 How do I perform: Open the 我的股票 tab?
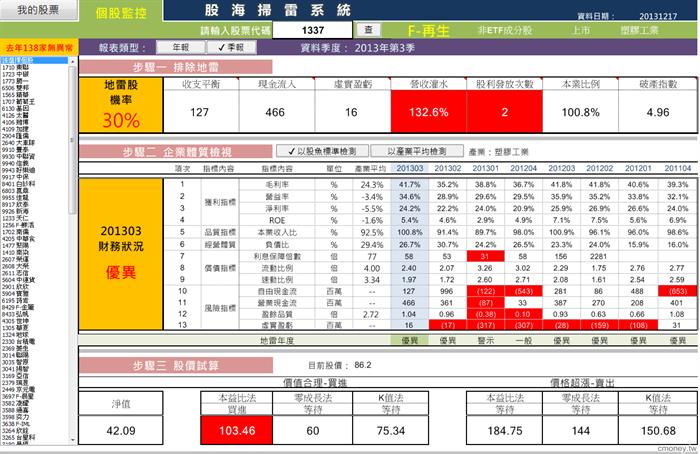point(38,10)
